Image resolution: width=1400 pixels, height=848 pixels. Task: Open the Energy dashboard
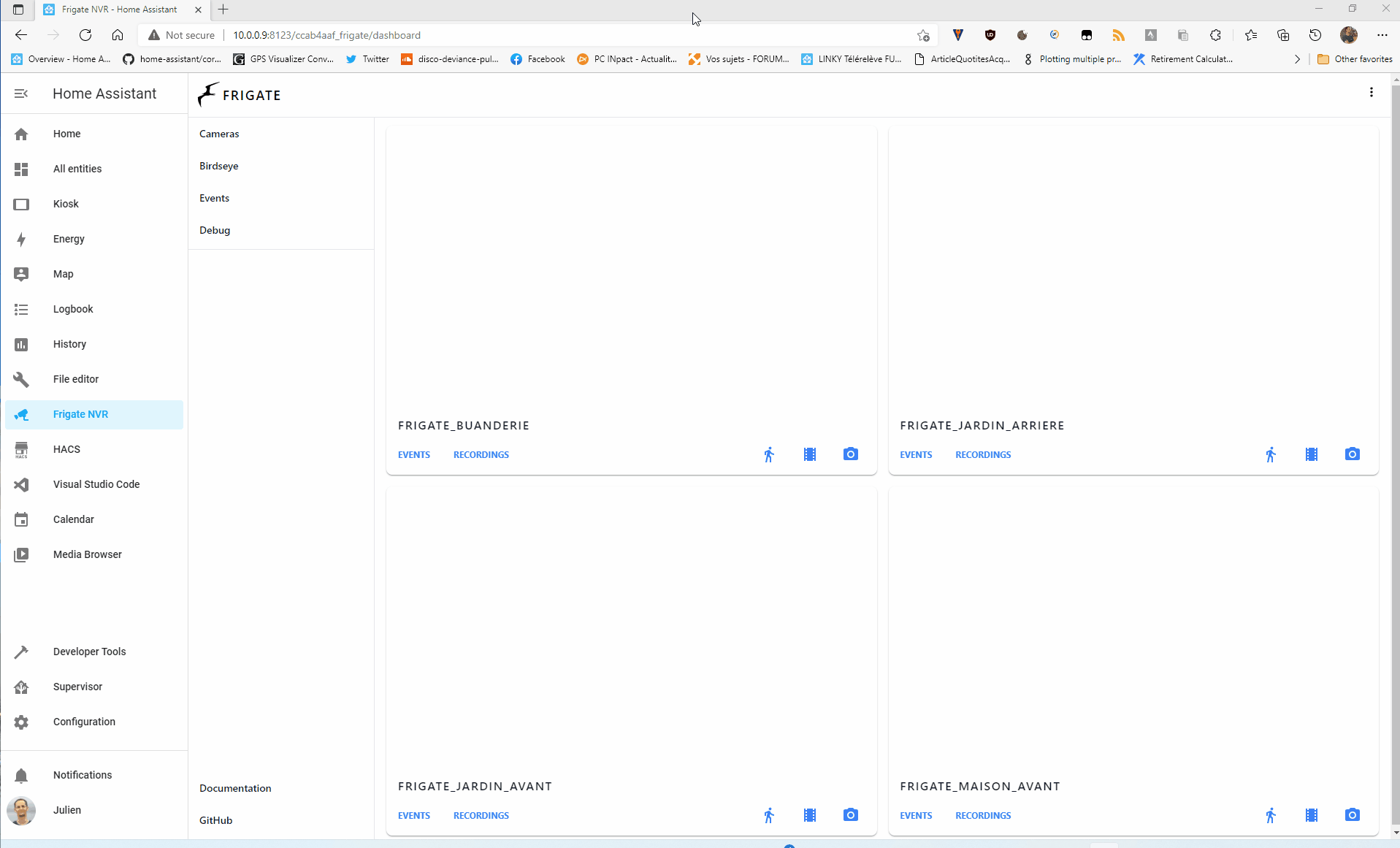click(x=68, y=239)
